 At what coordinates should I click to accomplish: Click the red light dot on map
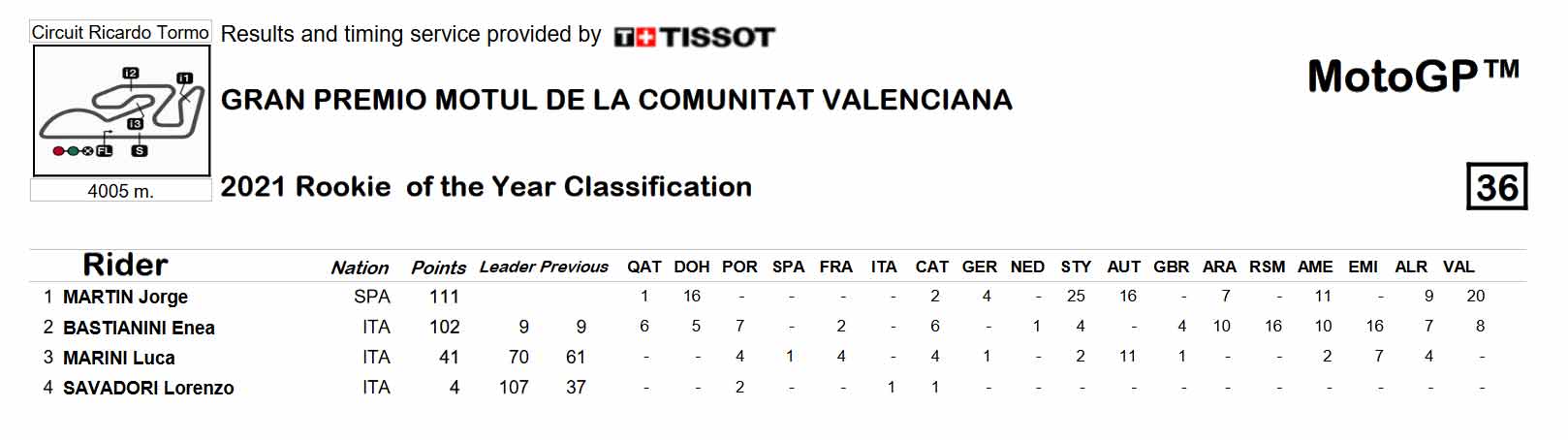point(58,151)
